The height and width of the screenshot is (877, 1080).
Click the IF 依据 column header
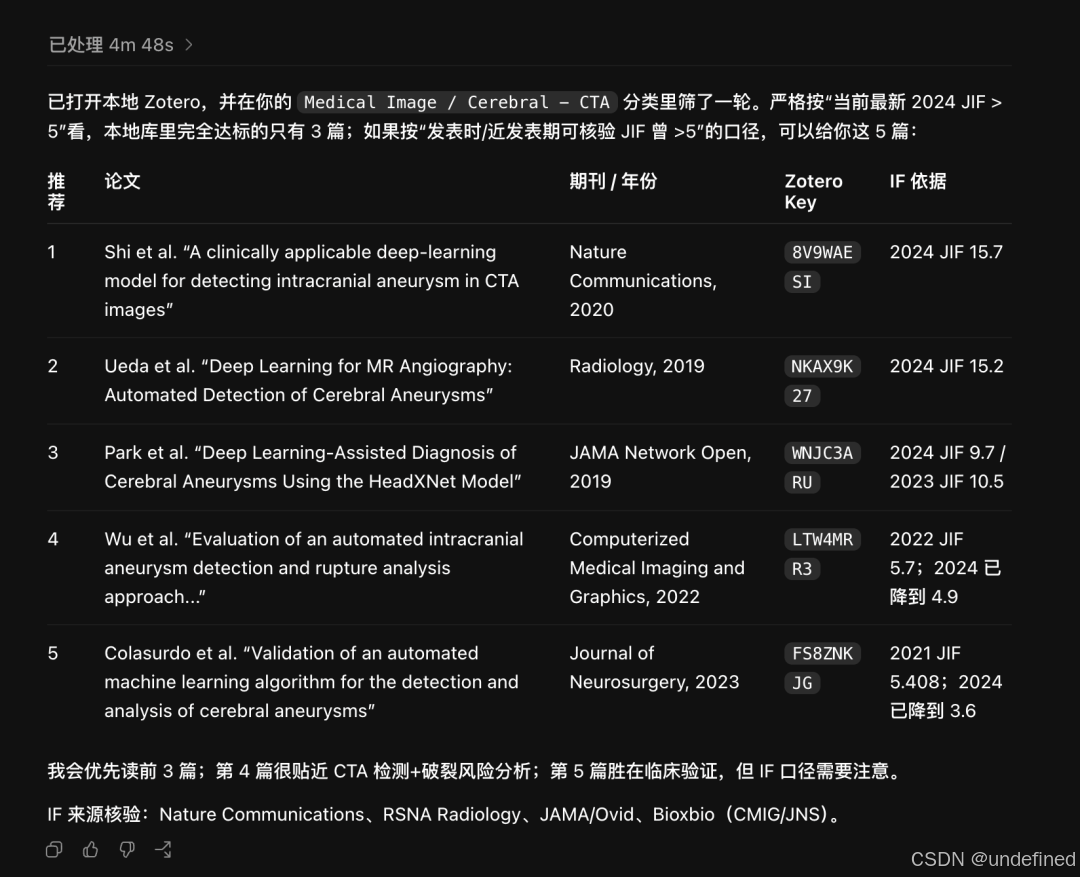(917, 181)
